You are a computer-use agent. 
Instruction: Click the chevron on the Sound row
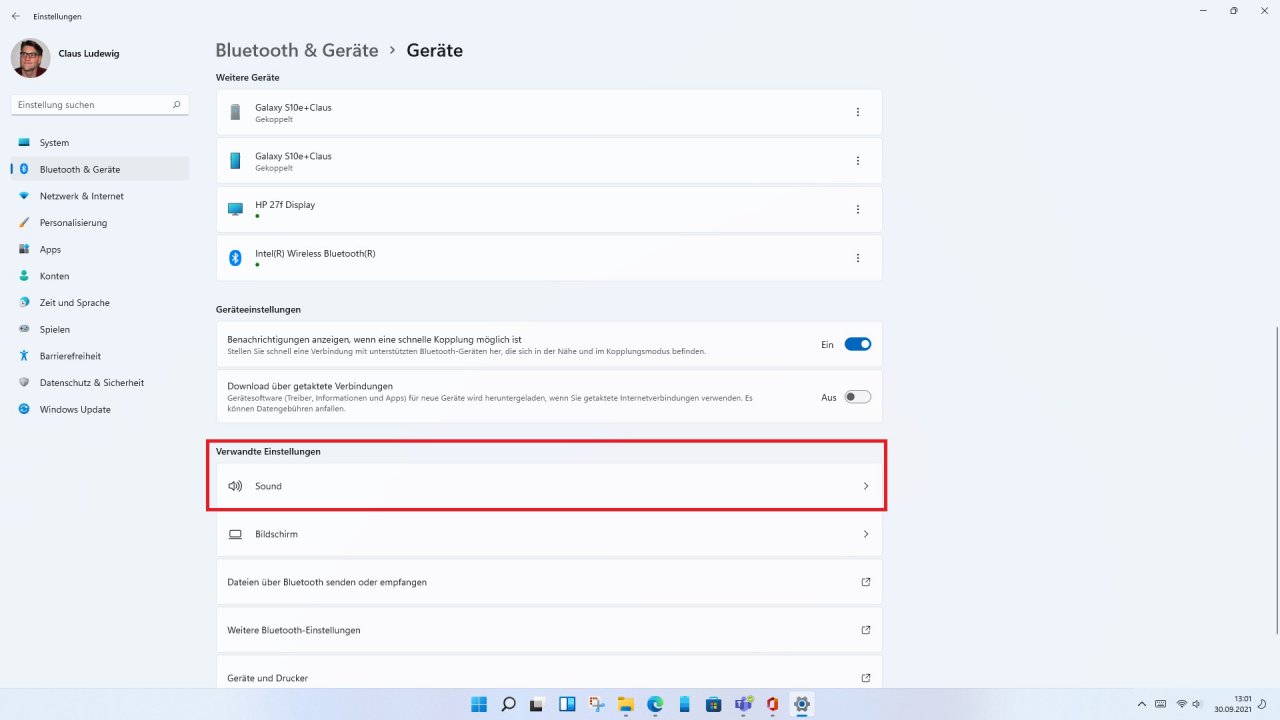(866, 486)
